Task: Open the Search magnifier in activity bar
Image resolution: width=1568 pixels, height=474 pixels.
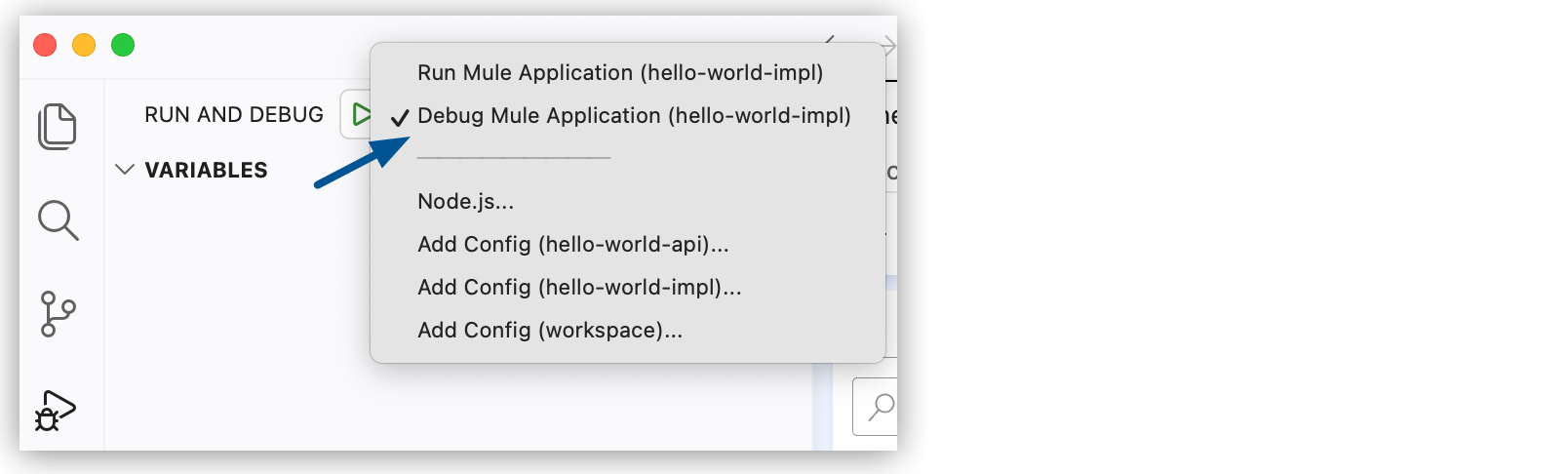Action: pyautogui.click(x=58, y=220)
